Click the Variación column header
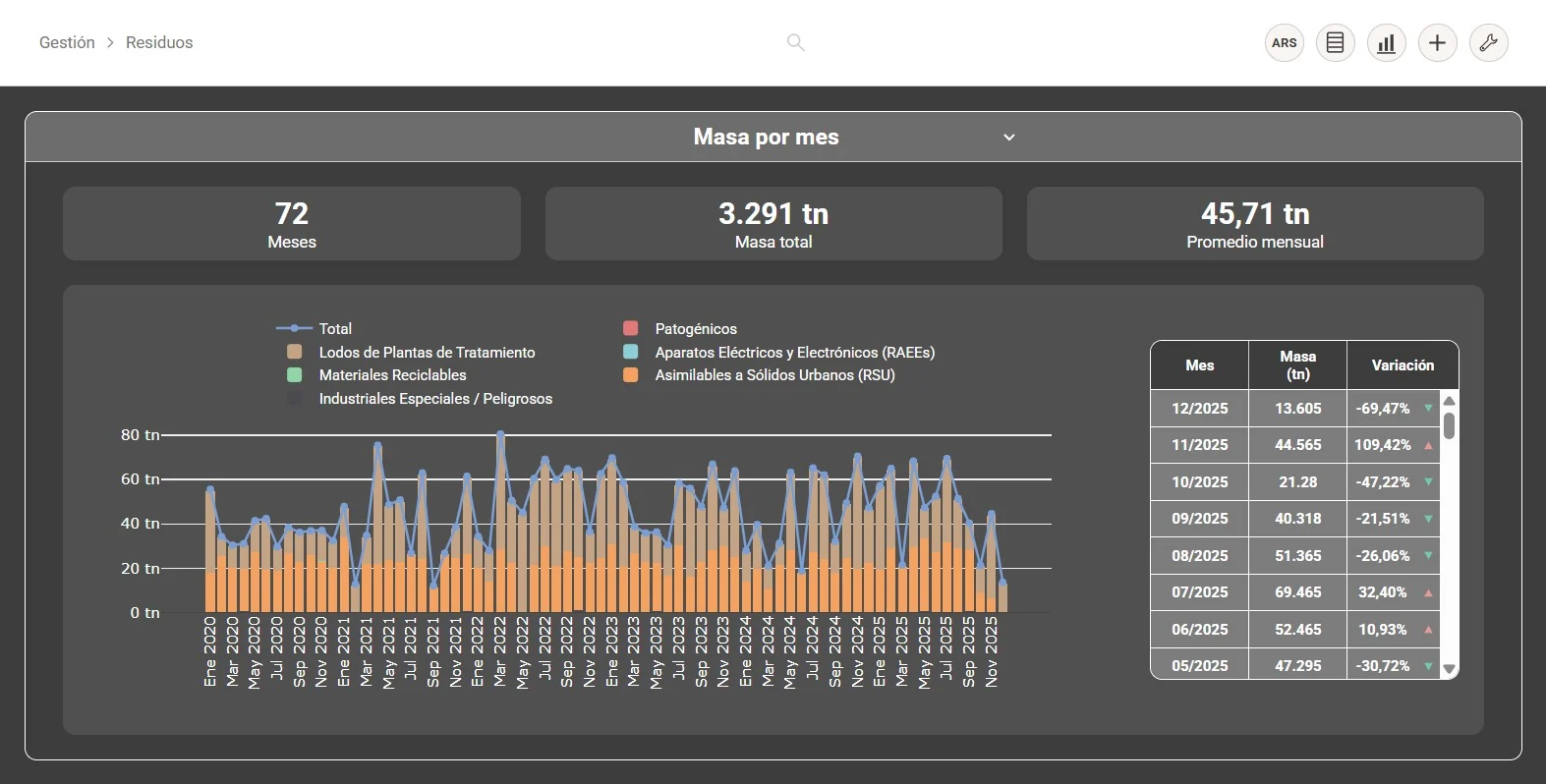1546x784 pixels. [1403, 365]
